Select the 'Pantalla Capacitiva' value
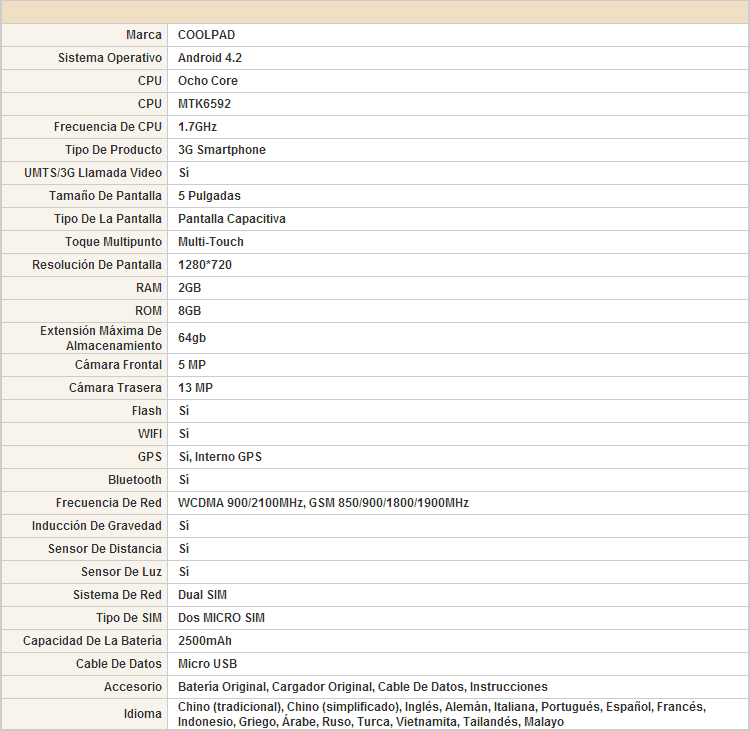Screen dimensions: 750x731 (x=232, y=219)
